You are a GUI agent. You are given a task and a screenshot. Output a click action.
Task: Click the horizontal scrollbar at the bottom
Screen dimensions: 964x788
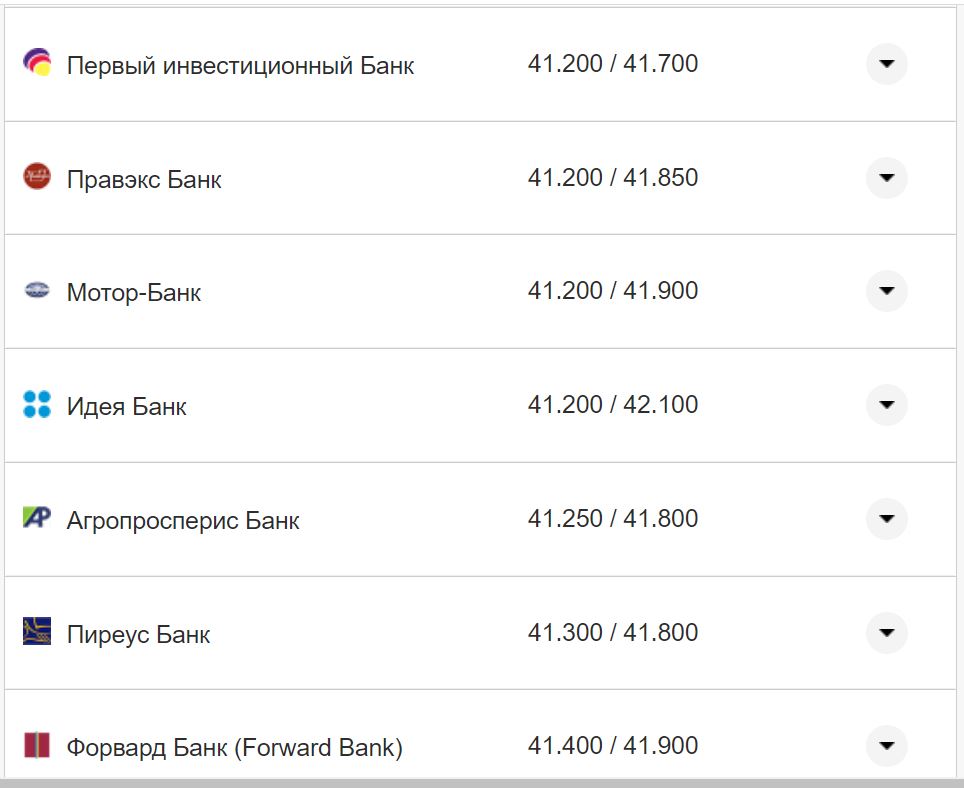pyautogui.click(x=480, y=783)
